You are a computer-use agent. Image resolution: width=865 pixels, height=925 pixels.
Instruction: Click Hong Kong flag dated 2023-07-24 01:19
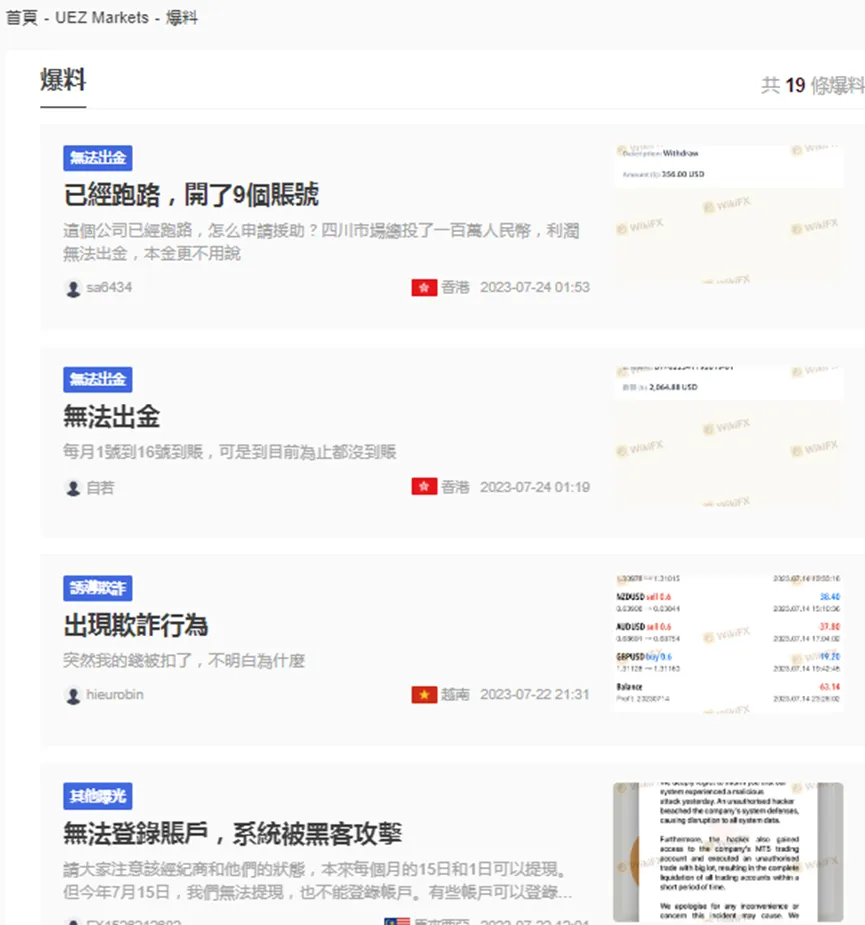pos(424,487)
